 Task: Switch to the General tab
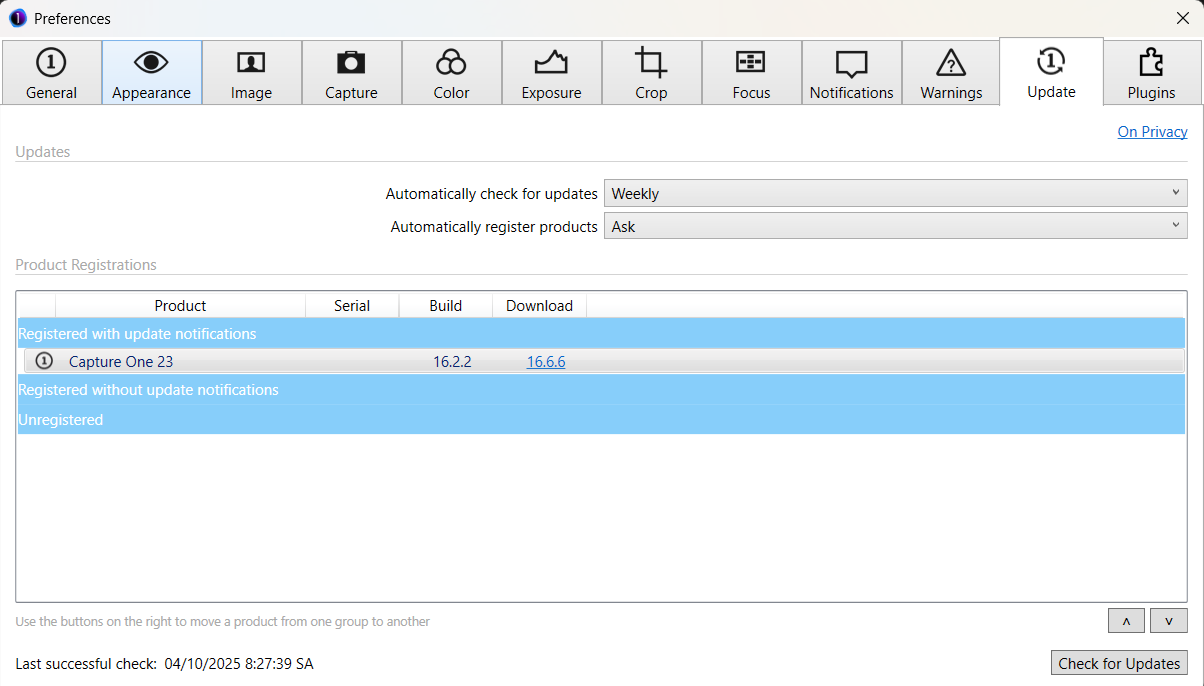coord(51,62)
